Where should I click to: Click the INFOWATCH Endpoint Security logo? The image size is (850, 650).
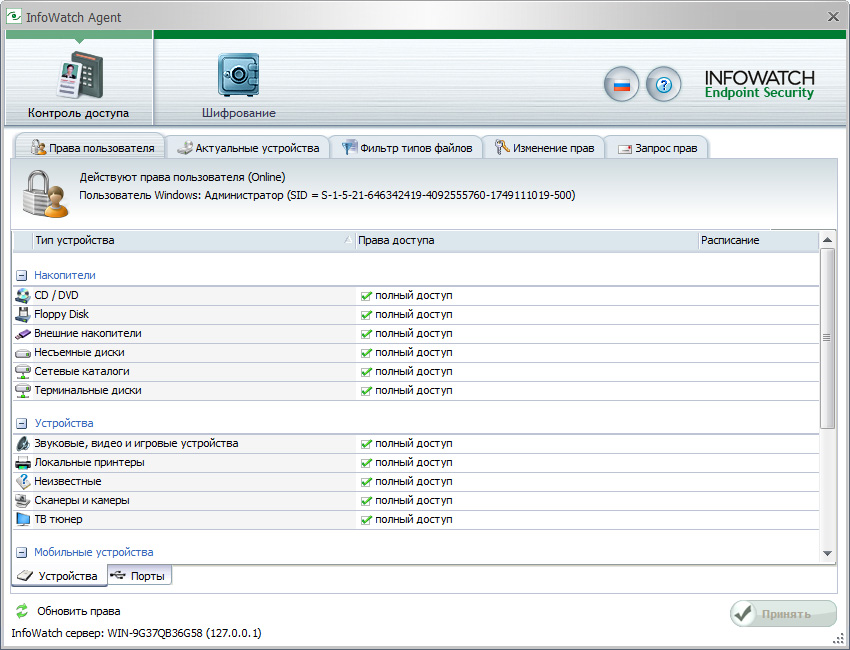(x=759, y=85)
